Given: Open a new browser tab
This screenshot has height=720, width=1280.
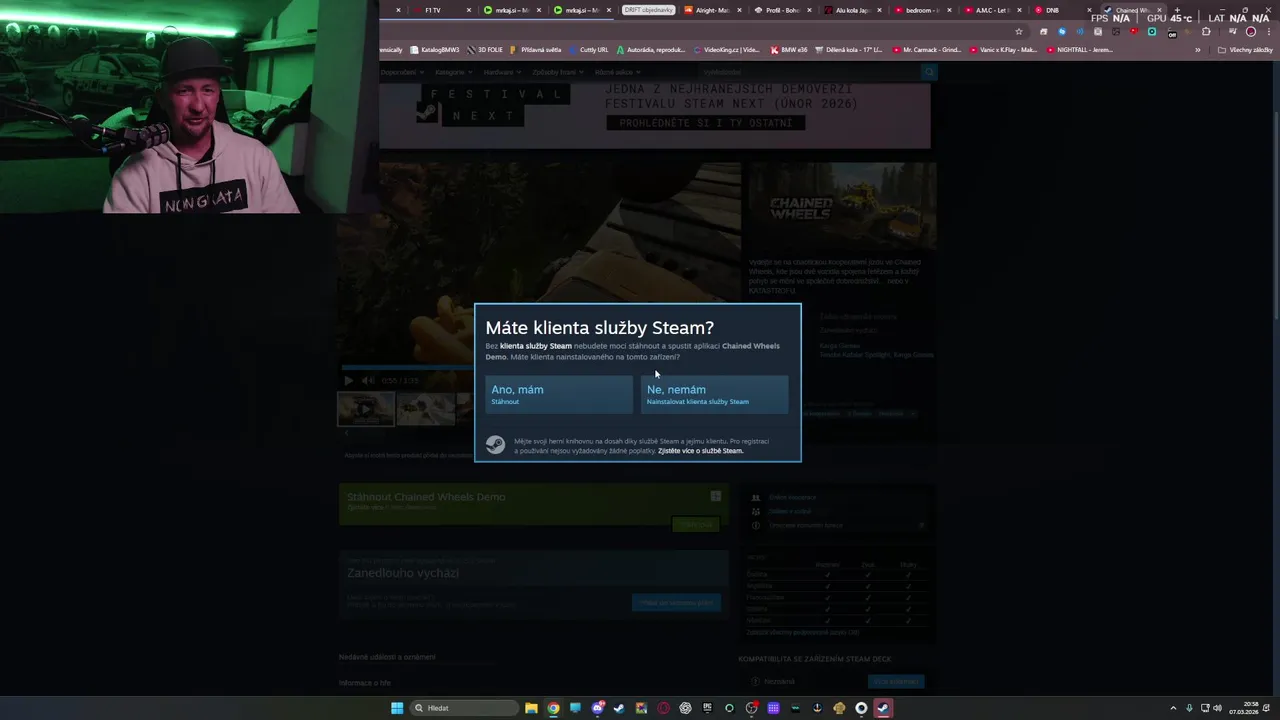Looking at the screenshot, I should tap(1176, 10).
